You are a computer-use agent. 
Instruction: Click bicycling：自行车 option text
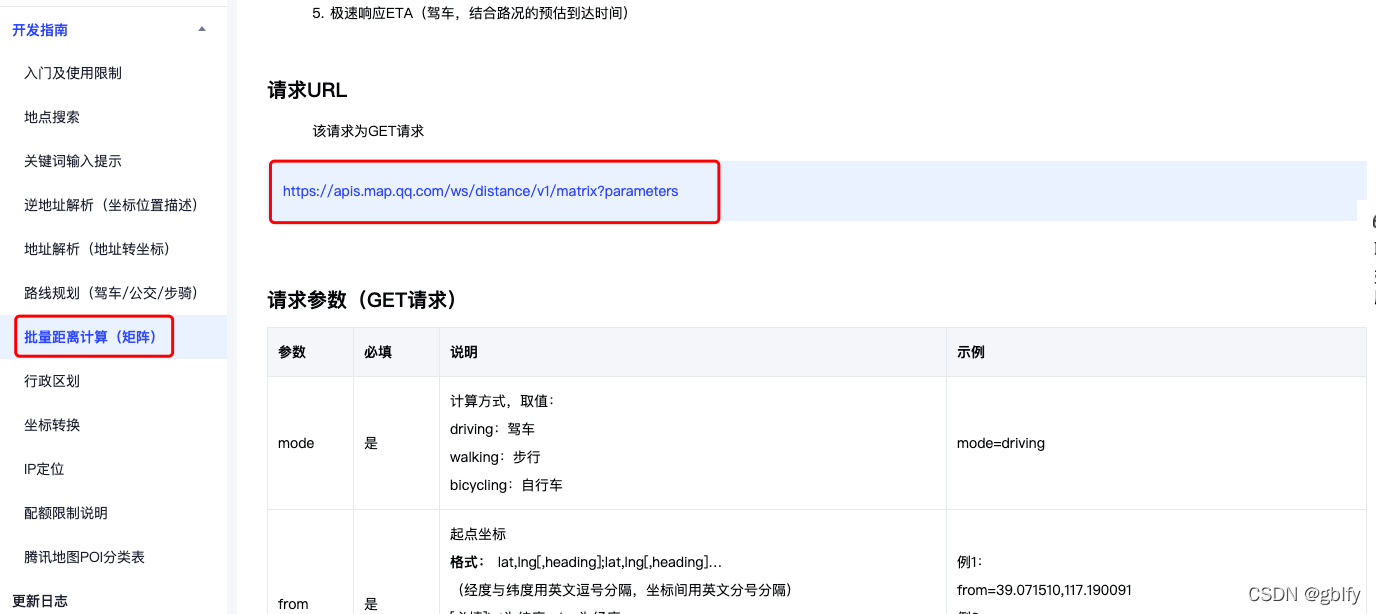pos(506,485)
